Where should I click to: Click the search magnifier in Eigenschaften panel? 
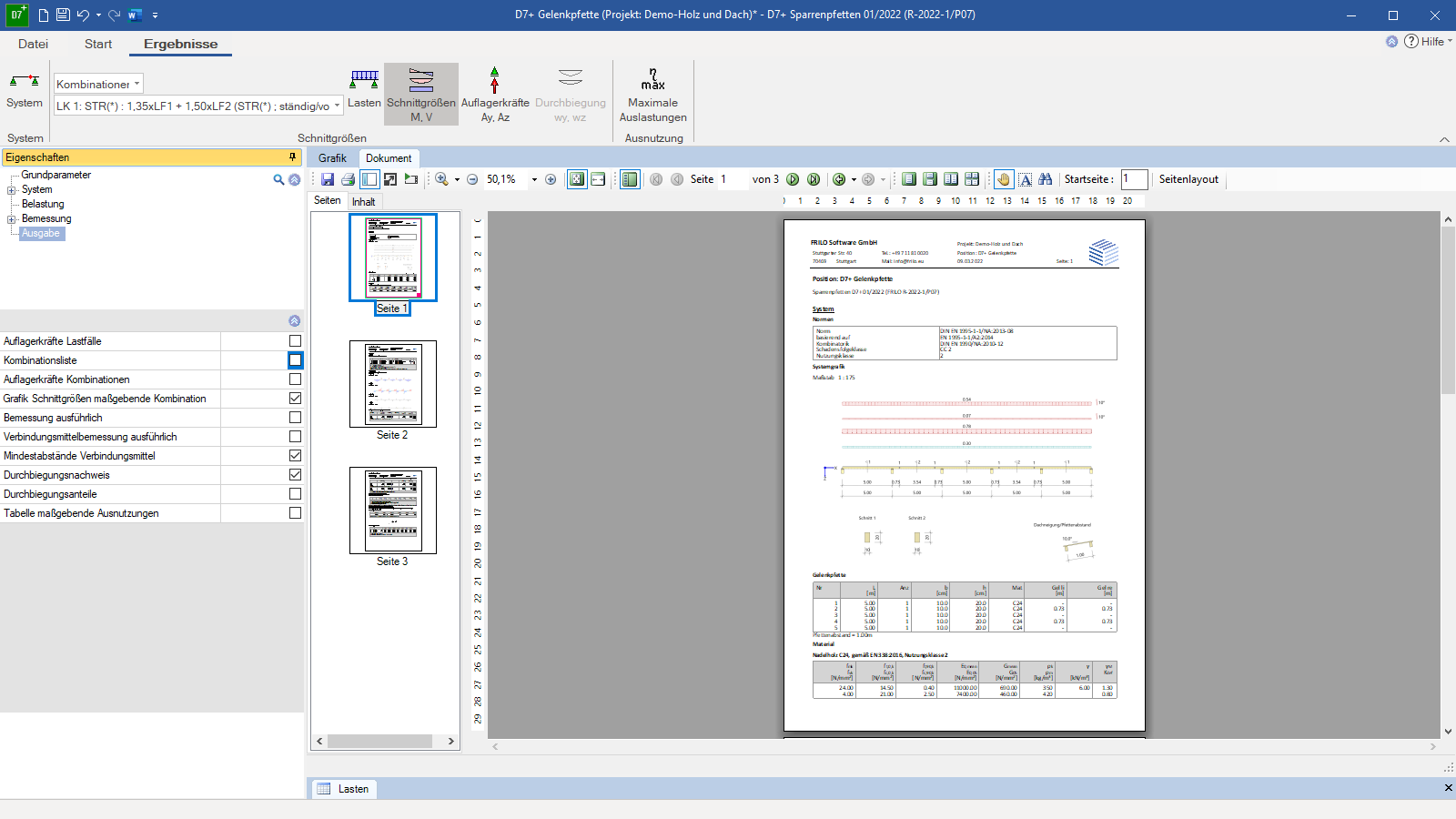[278, 179]
